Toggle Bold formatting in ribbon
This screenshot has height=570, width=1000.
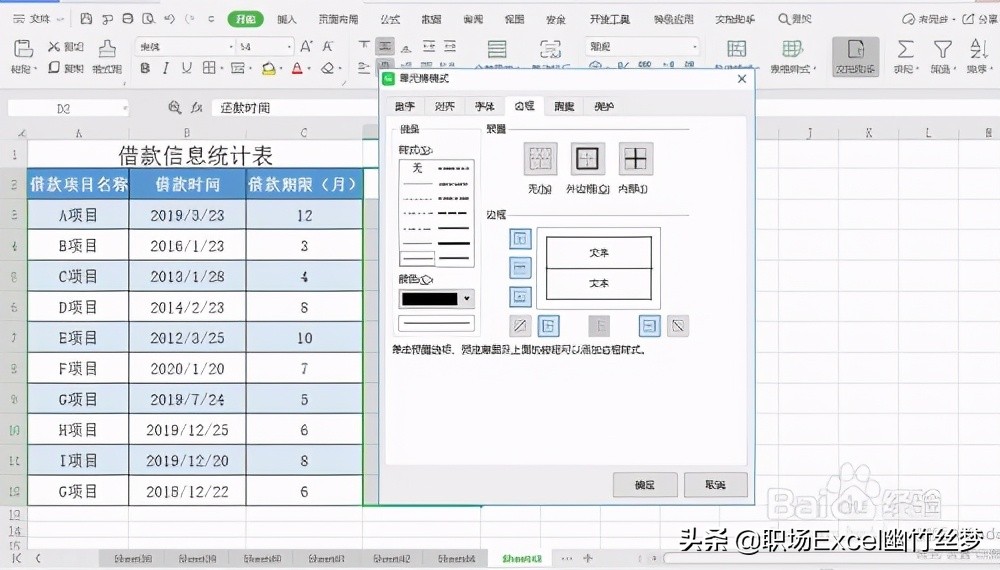click(x=145, y=68)
